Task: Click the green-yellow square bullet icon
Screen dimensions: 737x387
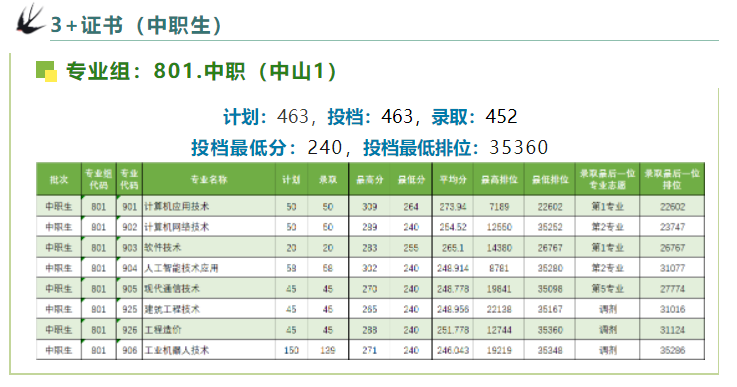Action: click(47, 72)
